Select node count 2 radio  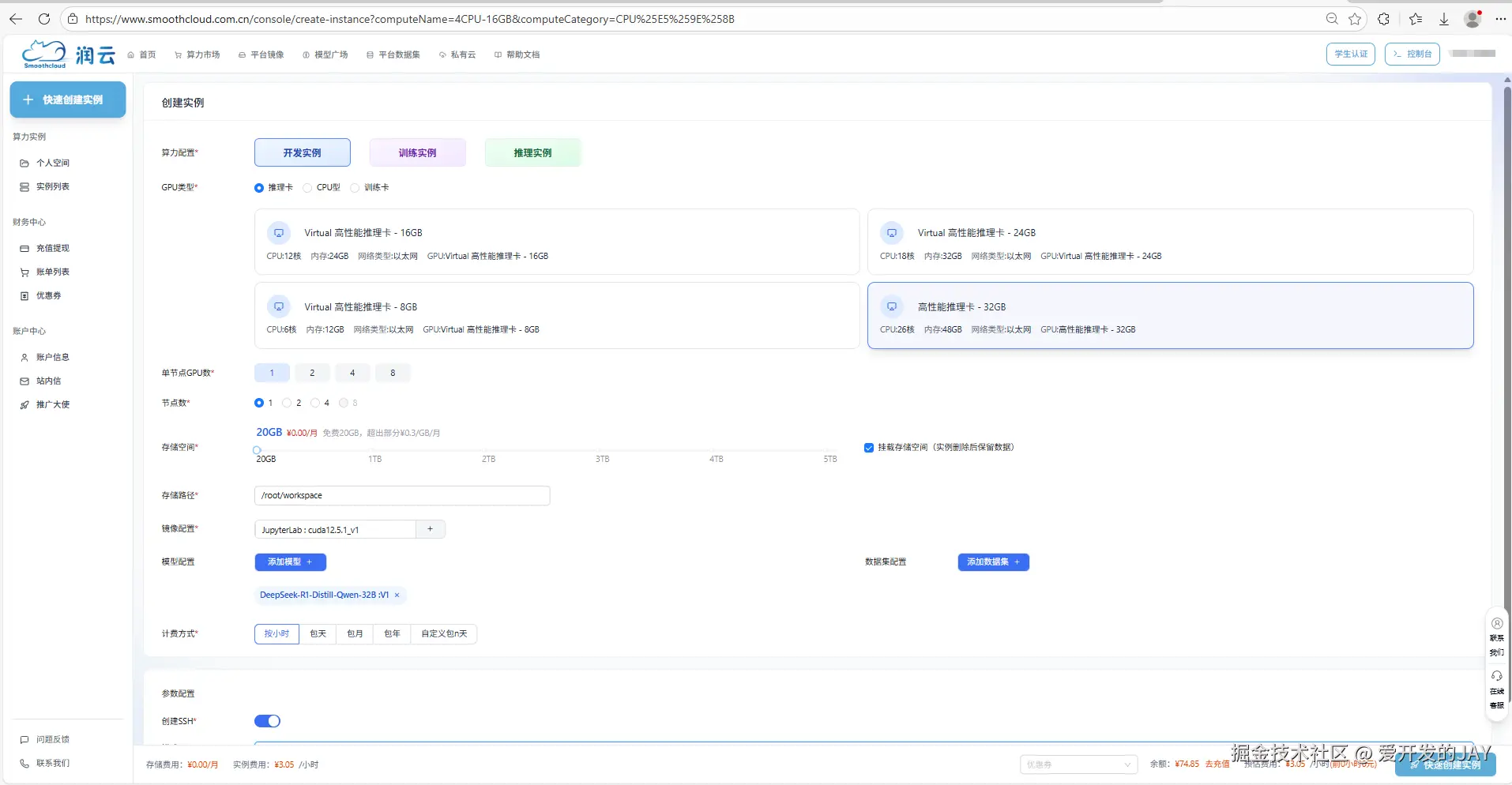(287, 403)
